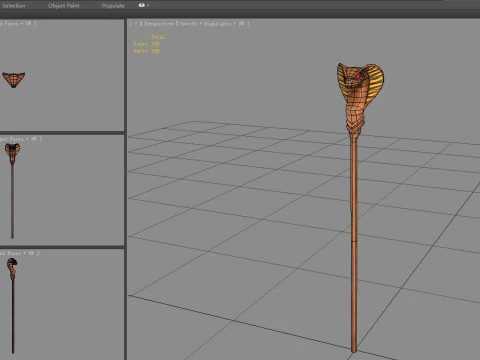Image resolution: width=480 pixels, height=360 pixels.
Task: Toggle the ribbon display icon beside Populate
Action: [x=142, y=5]
